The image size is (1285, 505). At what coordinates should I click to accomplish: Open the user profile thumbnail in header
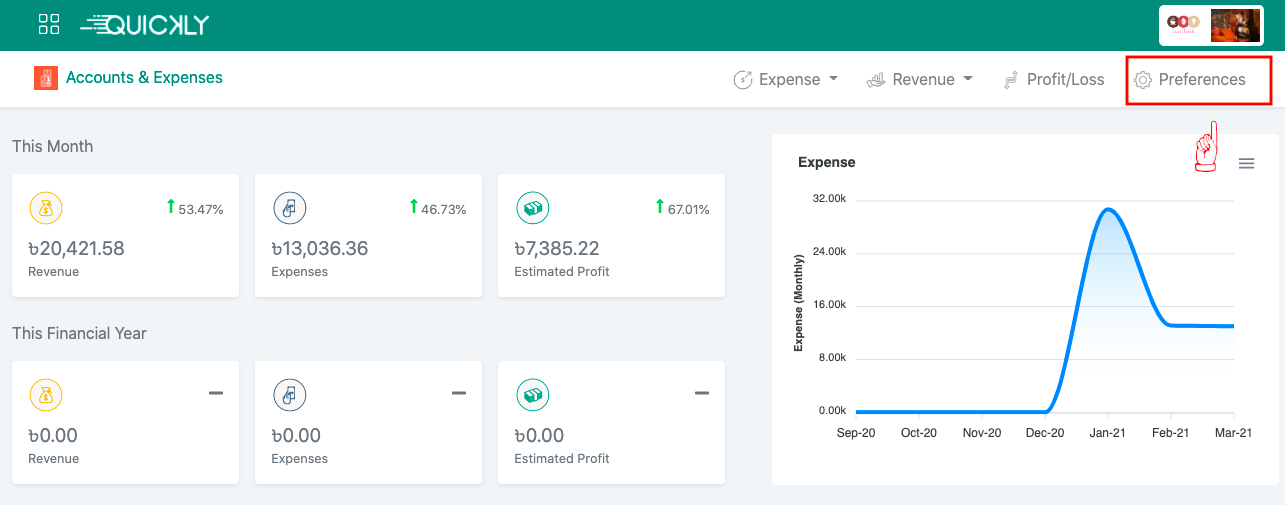(1234, 26)
